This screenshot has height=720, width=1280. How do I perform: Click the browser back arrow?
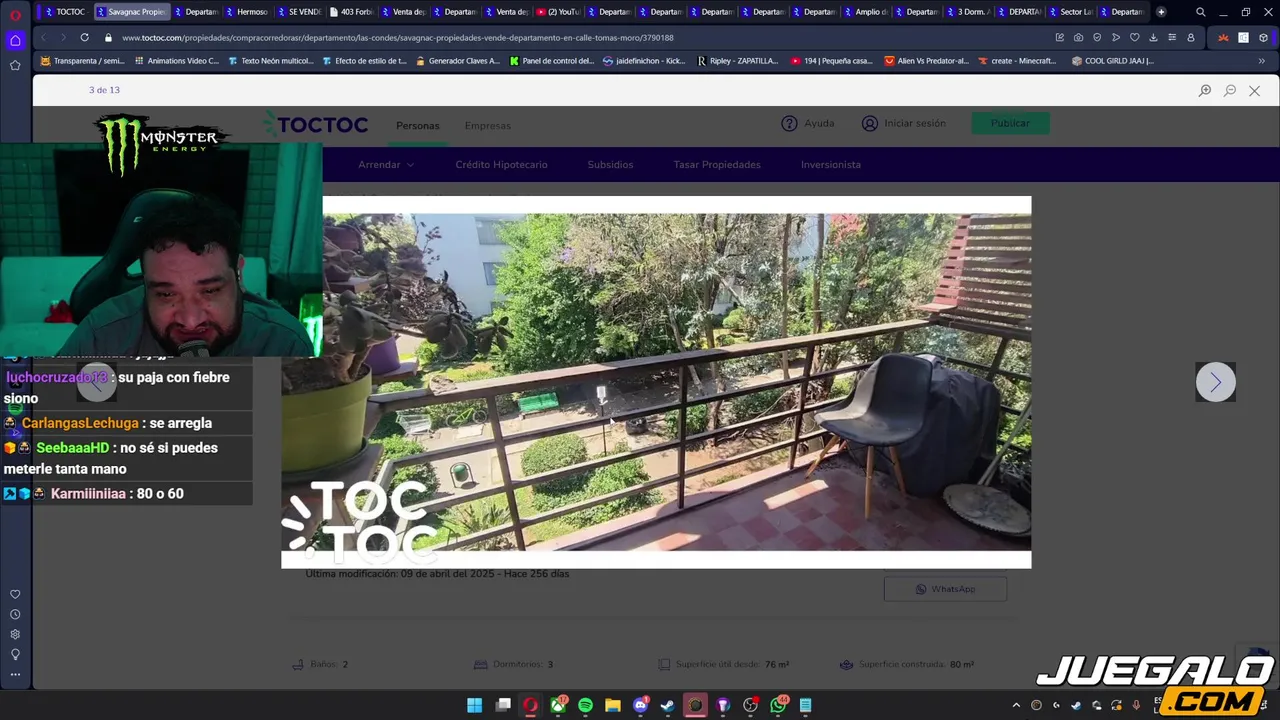coord(43,37)
